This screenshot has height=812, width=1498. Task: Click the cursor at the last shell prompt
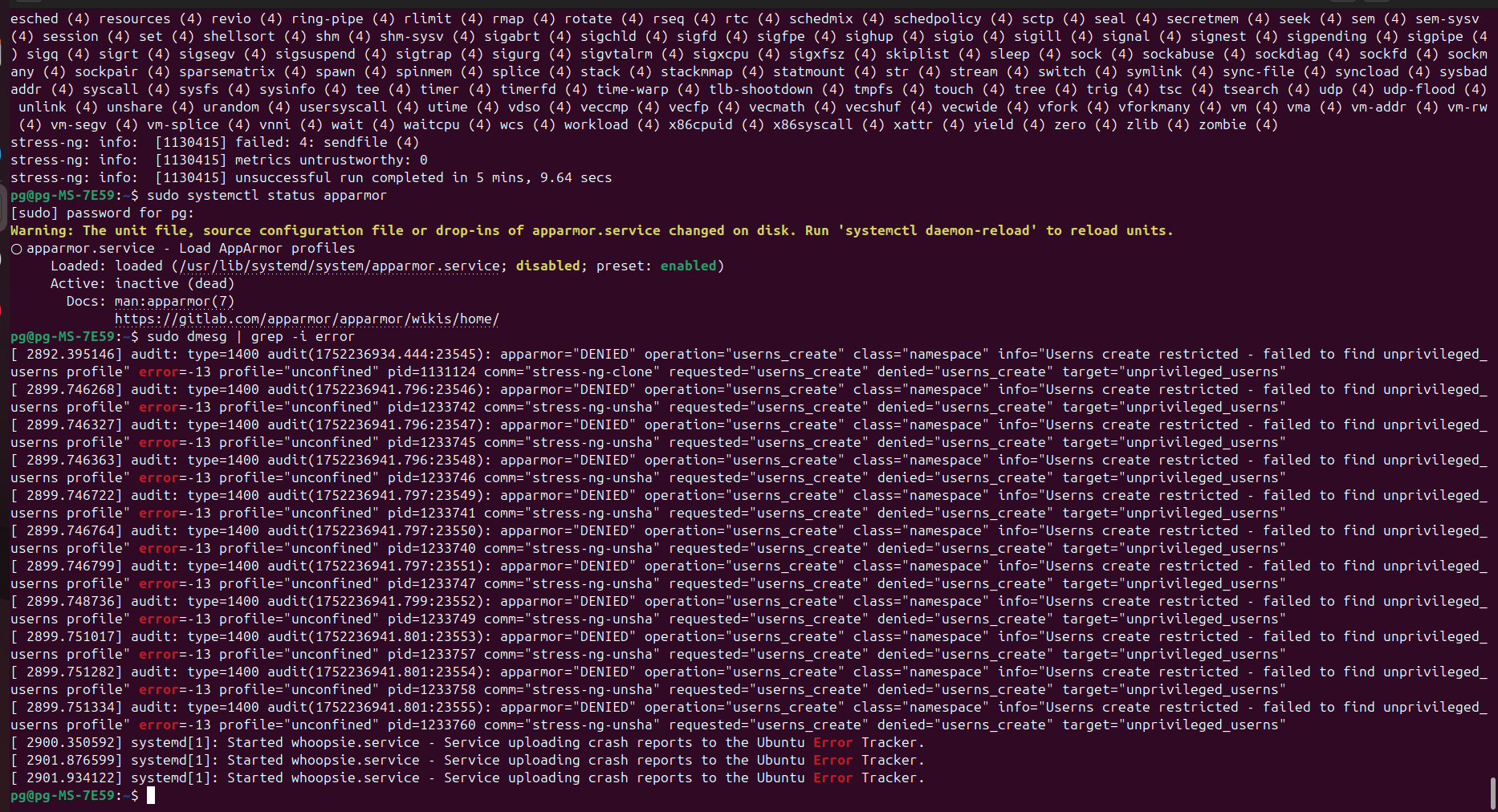click(151, 796)
